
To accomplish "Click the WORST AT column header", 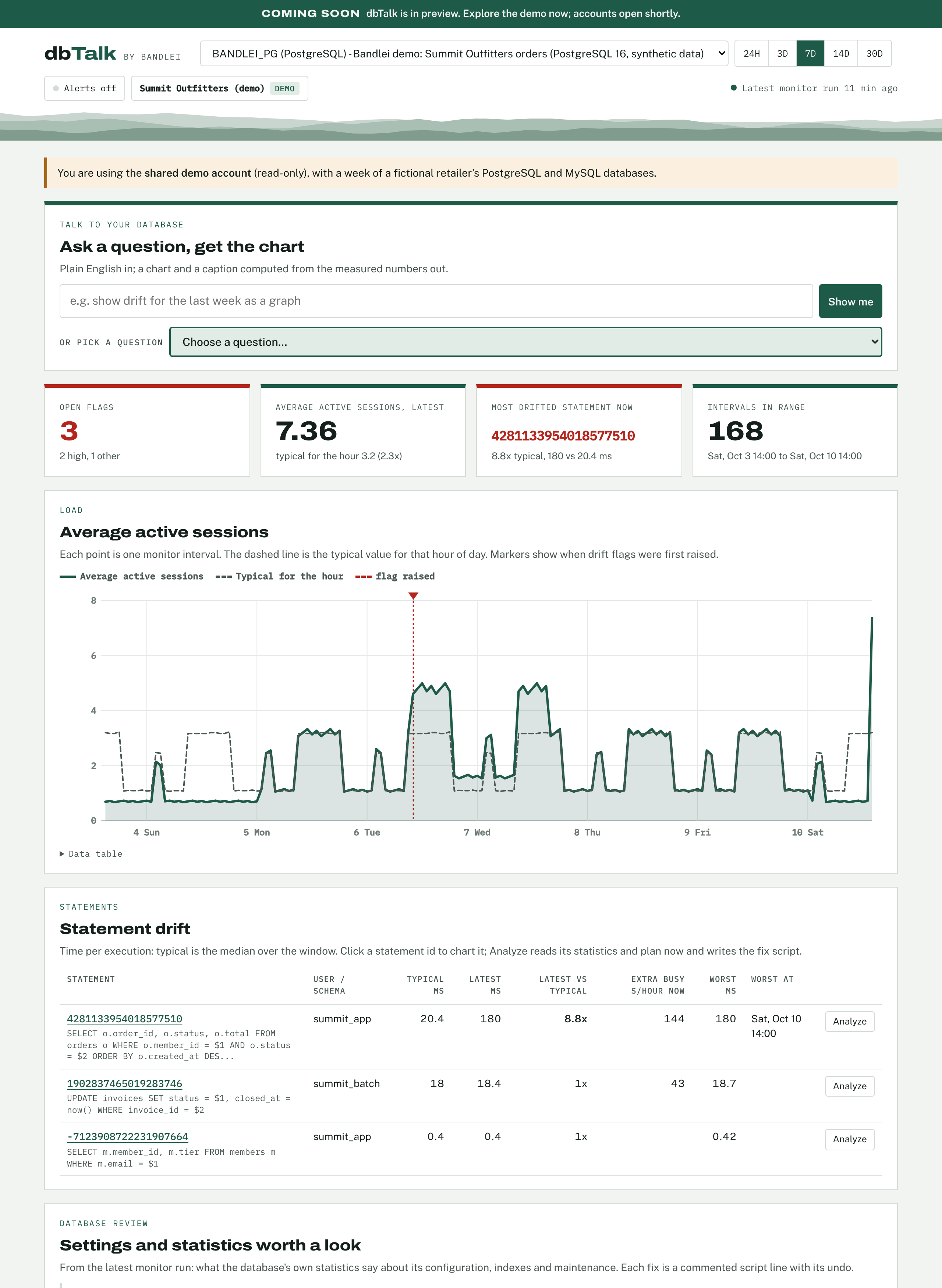I will coord(772,980).
